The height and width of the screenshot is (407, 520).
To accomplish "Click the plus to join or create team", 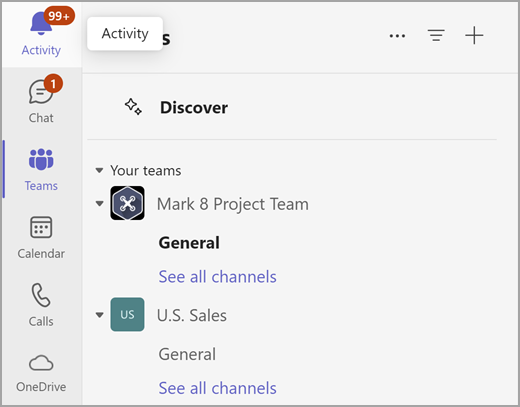I will click(x=474, y=35).
